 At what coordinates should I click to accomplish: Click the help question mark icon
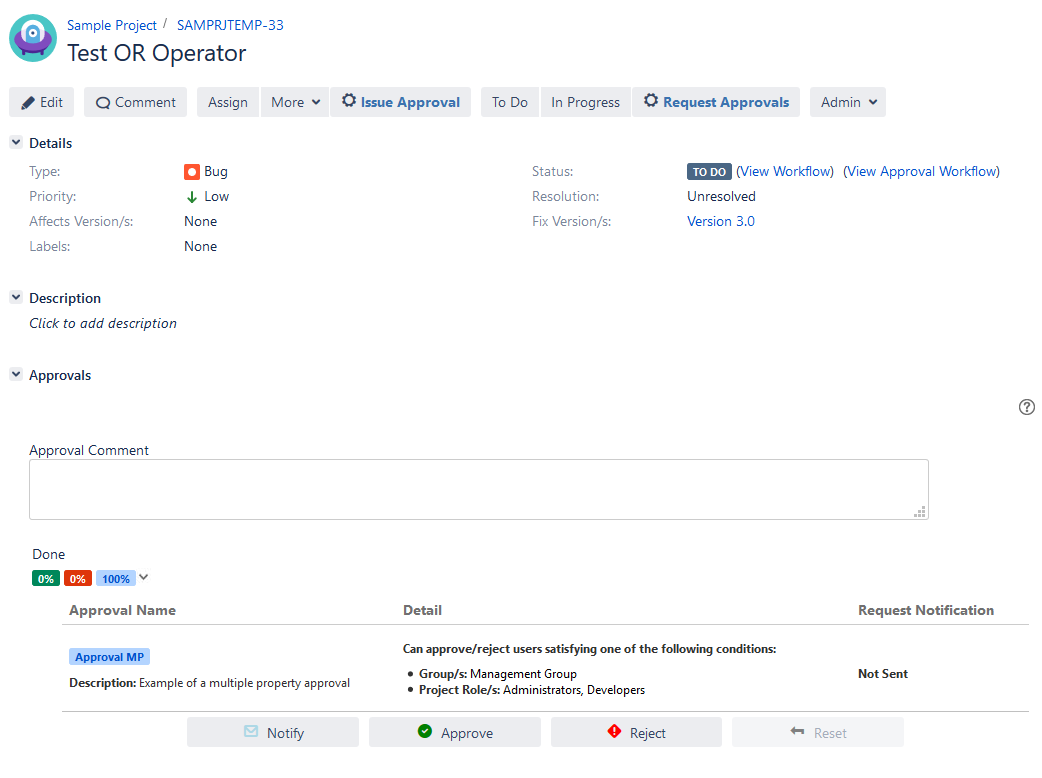pyautogui.click(x=1026, y=407)
